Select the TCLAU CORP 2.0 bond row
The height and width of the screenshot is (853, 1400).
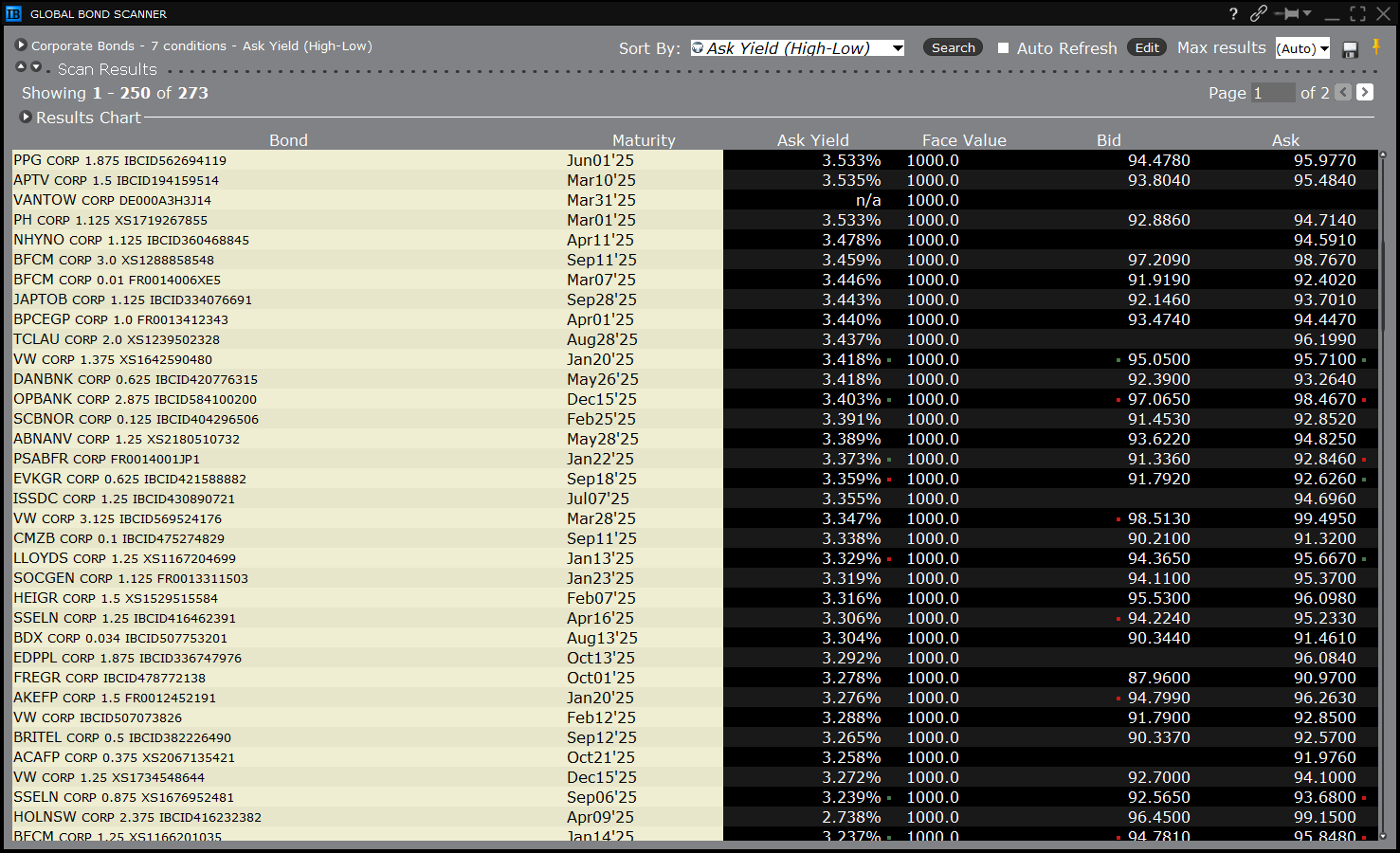click(x=695, y=339)
